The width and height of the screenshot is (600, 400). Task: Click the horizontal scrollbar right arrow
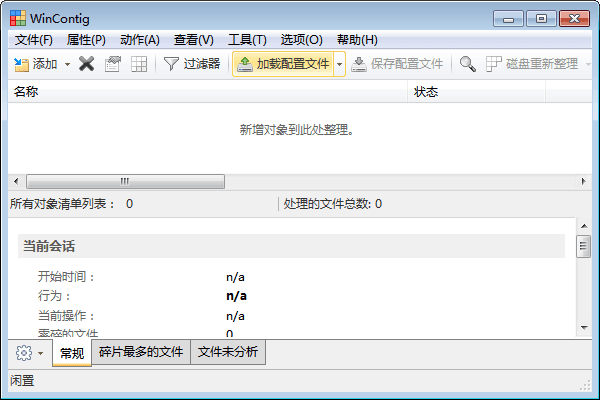coord(583,181)
